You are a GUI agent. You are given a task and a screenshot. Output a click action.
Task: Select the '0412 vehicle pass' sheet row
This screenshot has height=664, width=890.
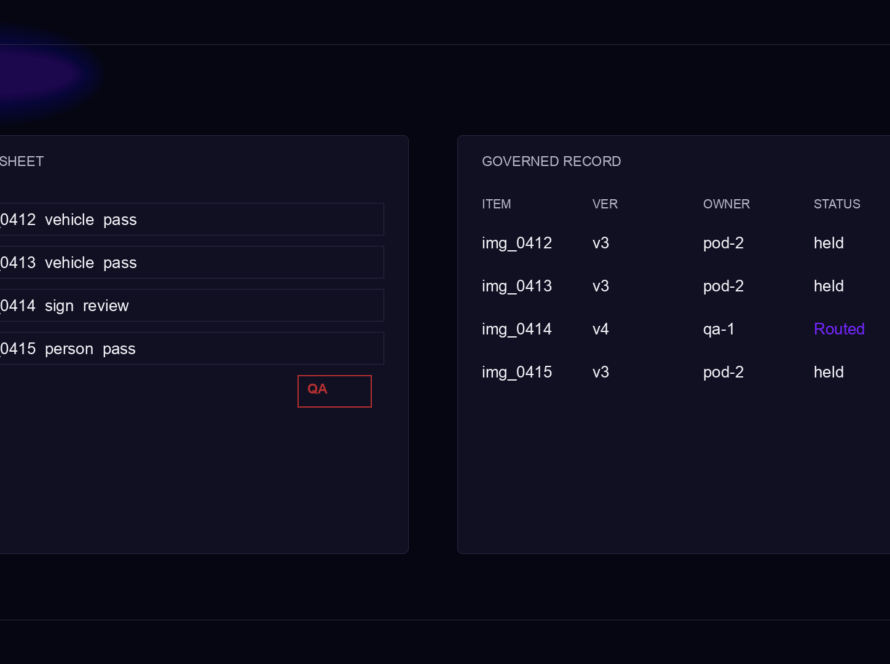click(192, 219)
